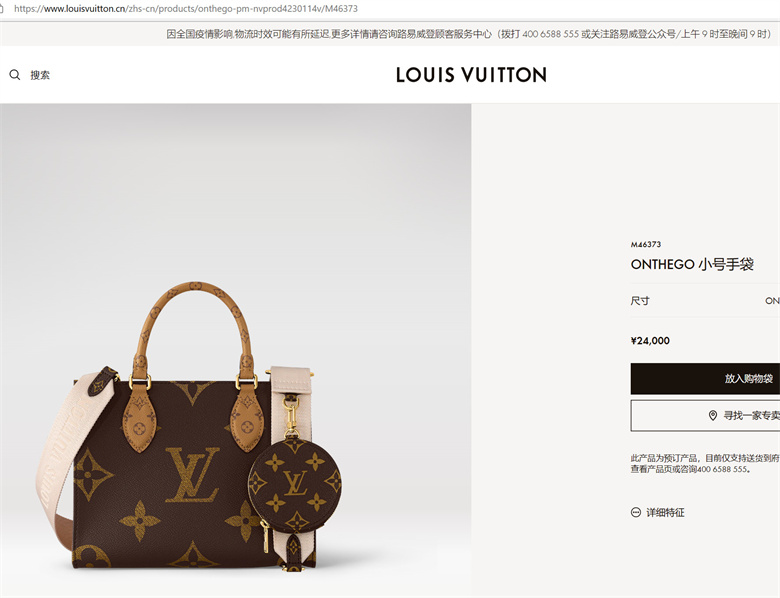Screen dimensions: 780x598
Task: Click the 放入购物袋 add-to-bag button
Action: (705, 379)
